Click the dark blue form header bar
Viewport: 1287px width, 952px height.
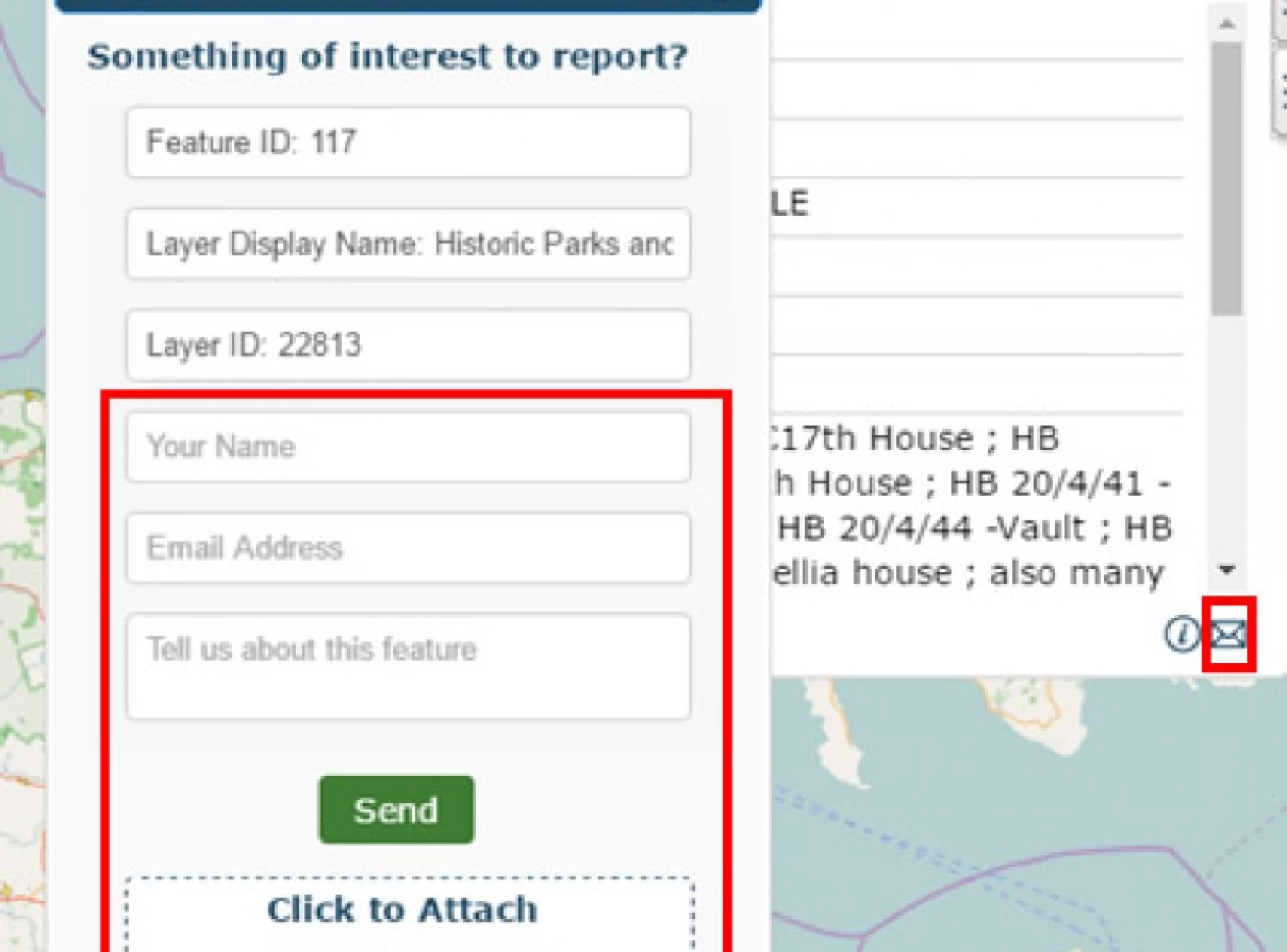point(408,6)
